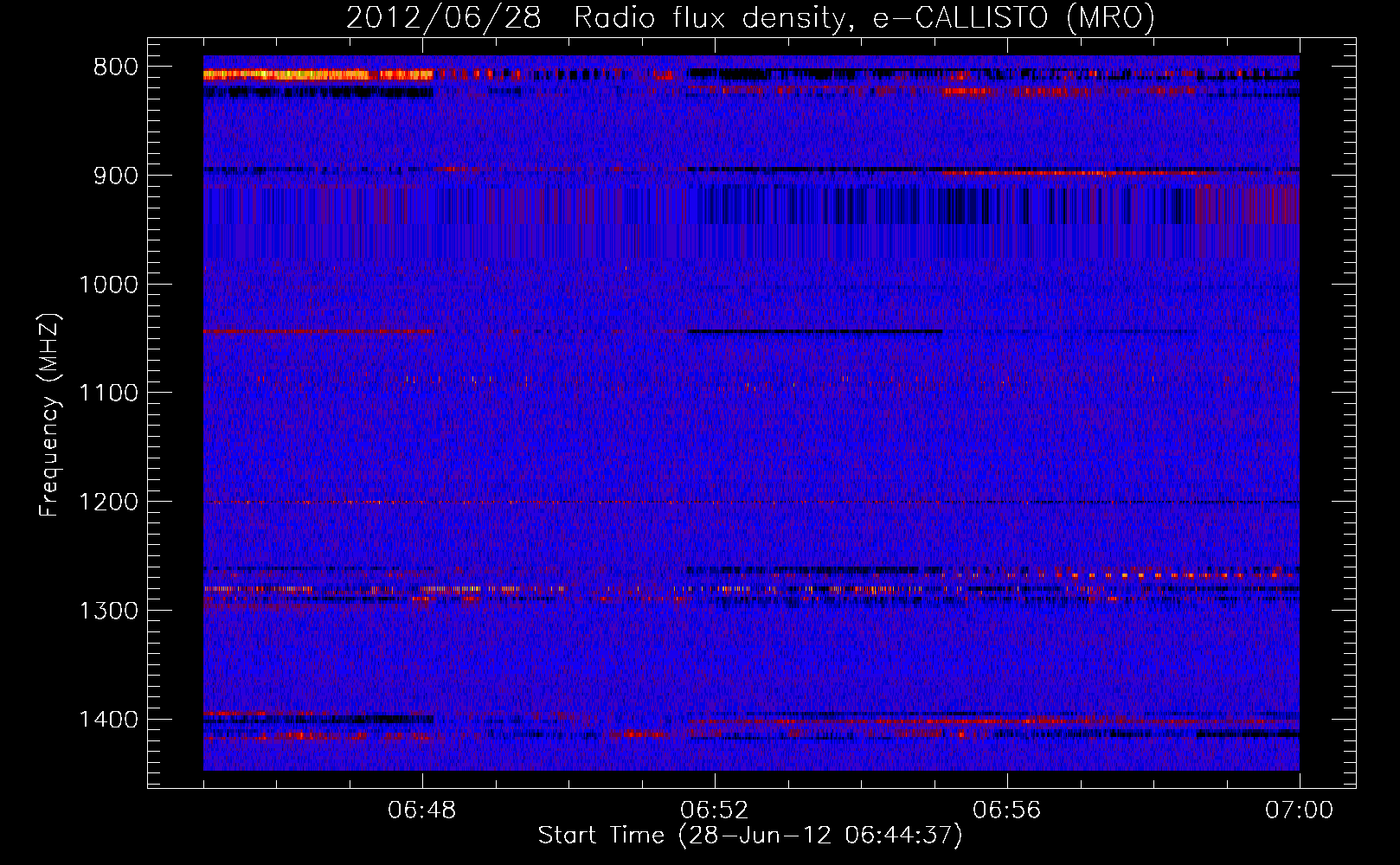Click the 06:56 time tick label
This screenshot has width=1400, height=865.
[x=1007, y=811]
